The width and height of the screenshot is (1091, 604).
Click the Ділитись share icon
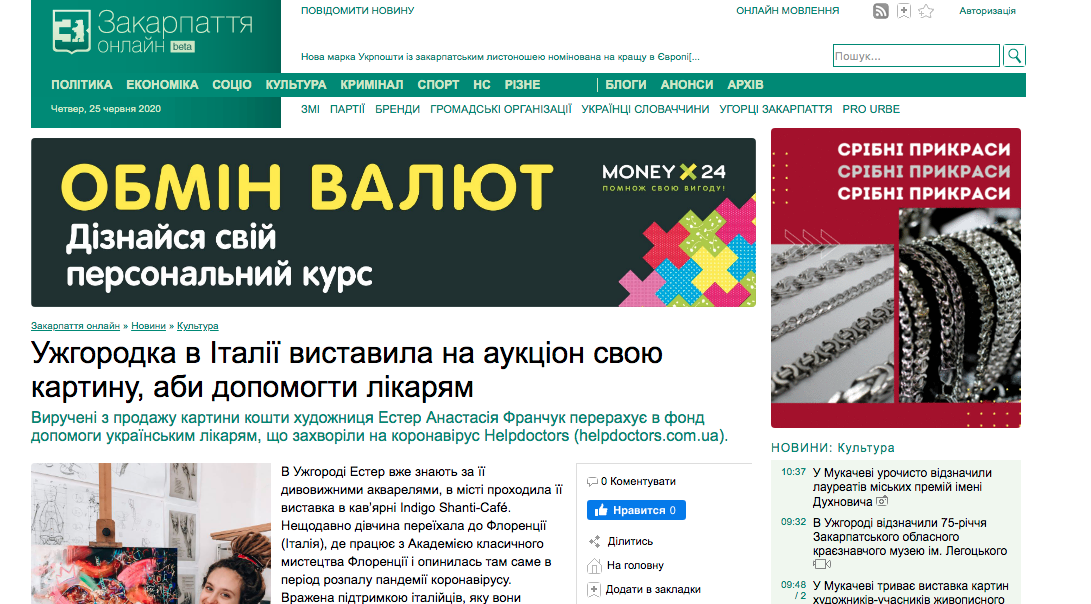[594, 541]
